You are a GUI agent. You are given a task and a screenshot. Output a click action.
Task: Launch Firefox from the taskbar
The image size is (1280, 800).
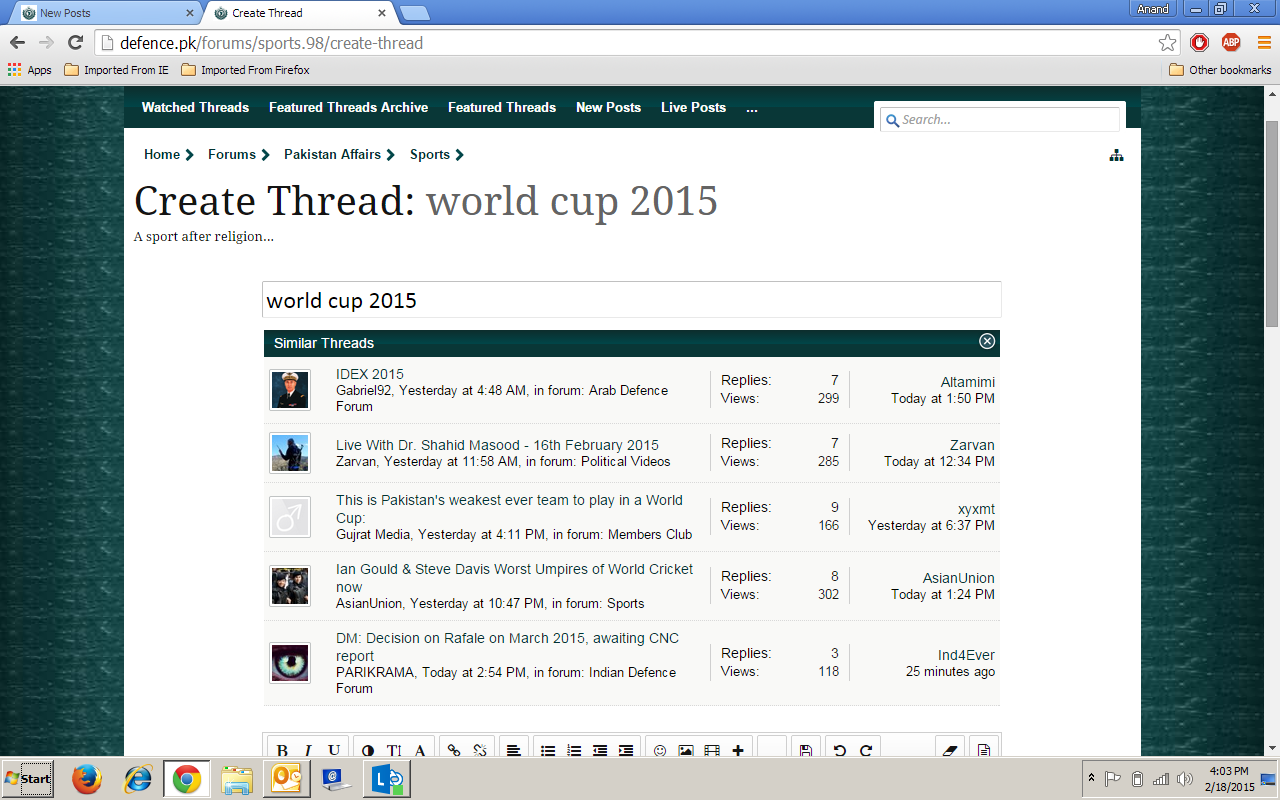pos(88,778)
